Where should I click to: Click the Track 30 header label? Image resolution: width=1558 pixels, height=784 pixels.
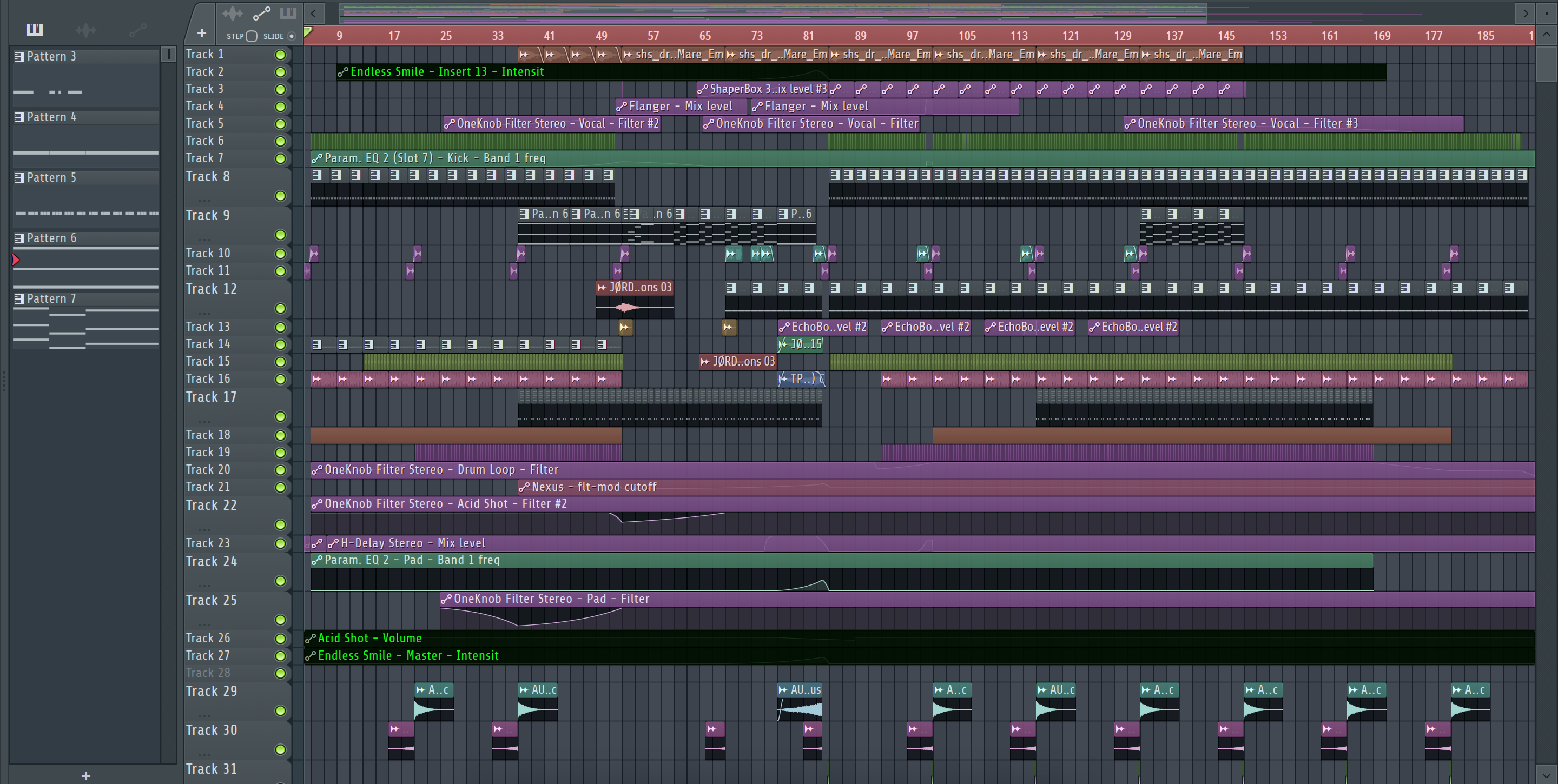pyautogui.click(x=211, y=730)
